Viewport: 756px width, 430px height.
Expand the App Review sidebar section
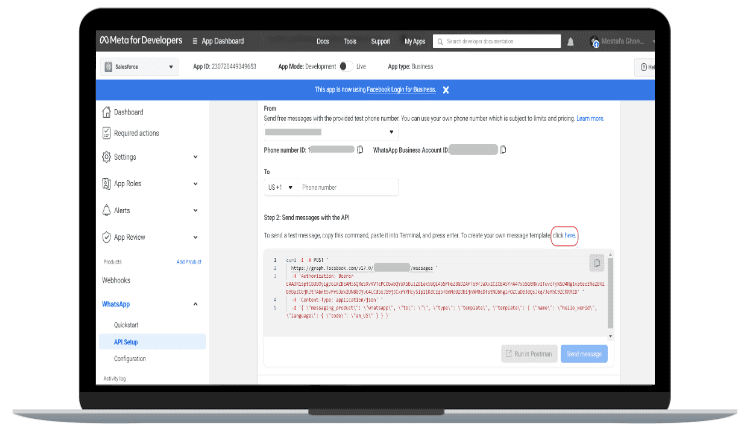(195, 237)
